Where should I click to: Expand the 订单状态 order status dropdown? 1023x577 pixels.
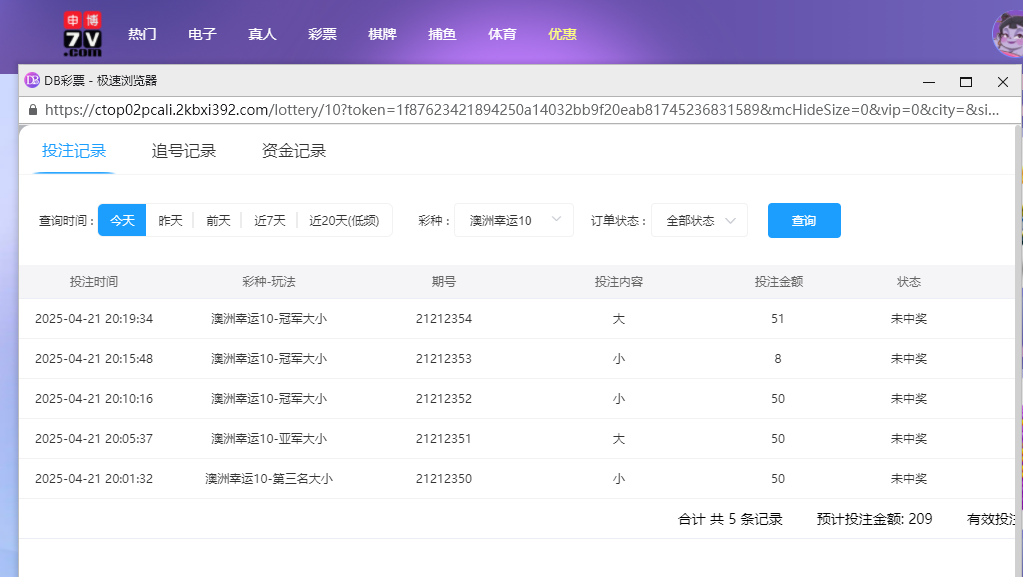click(698, 220)
